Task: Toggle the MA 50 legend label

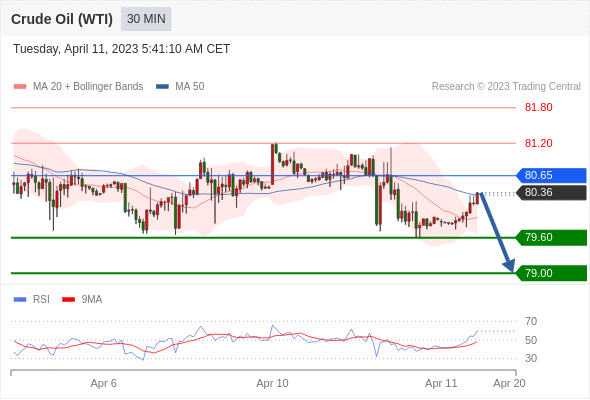Action: pos(190,87)
